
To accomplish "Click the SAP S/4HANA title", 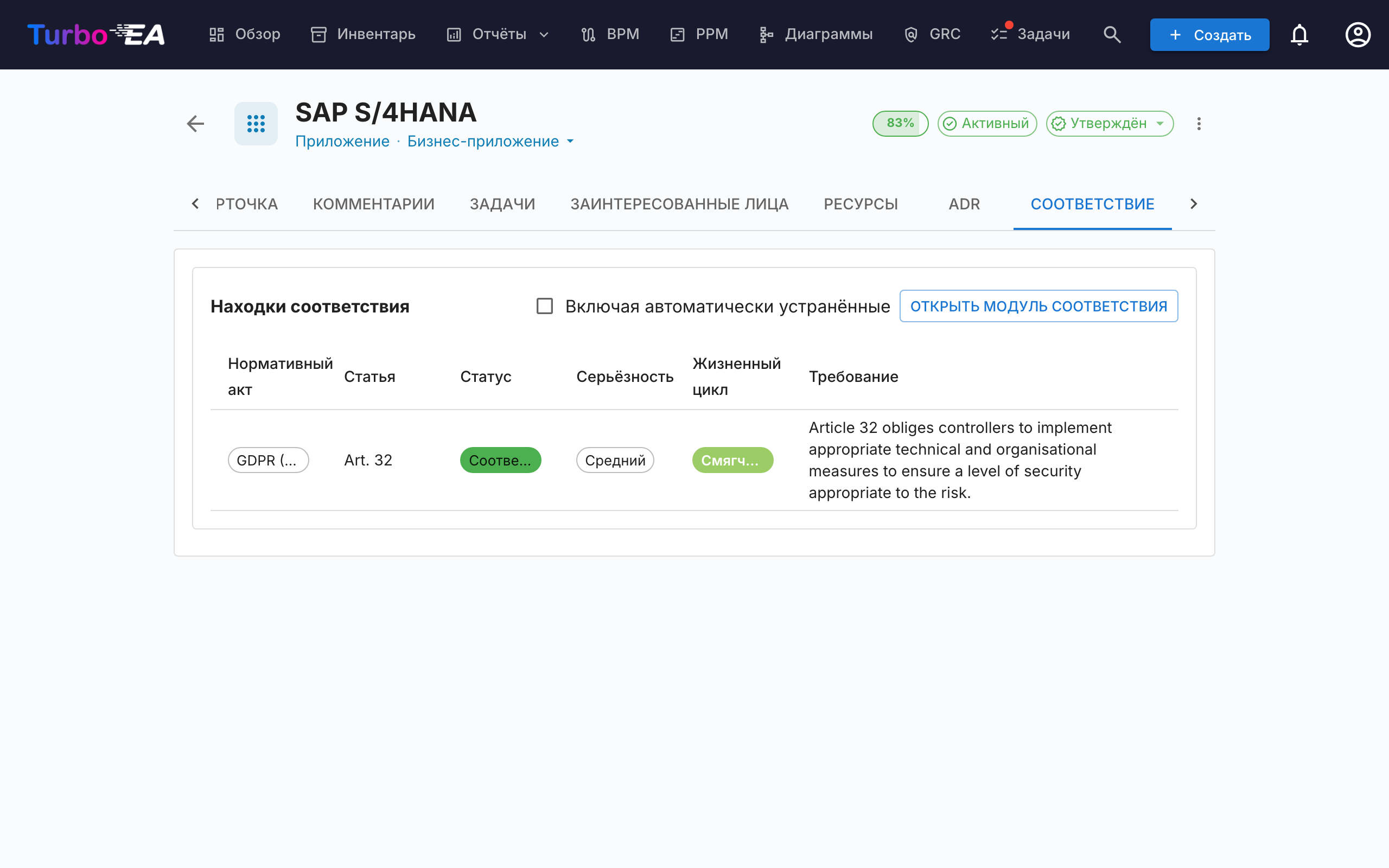I will (386, 112).
